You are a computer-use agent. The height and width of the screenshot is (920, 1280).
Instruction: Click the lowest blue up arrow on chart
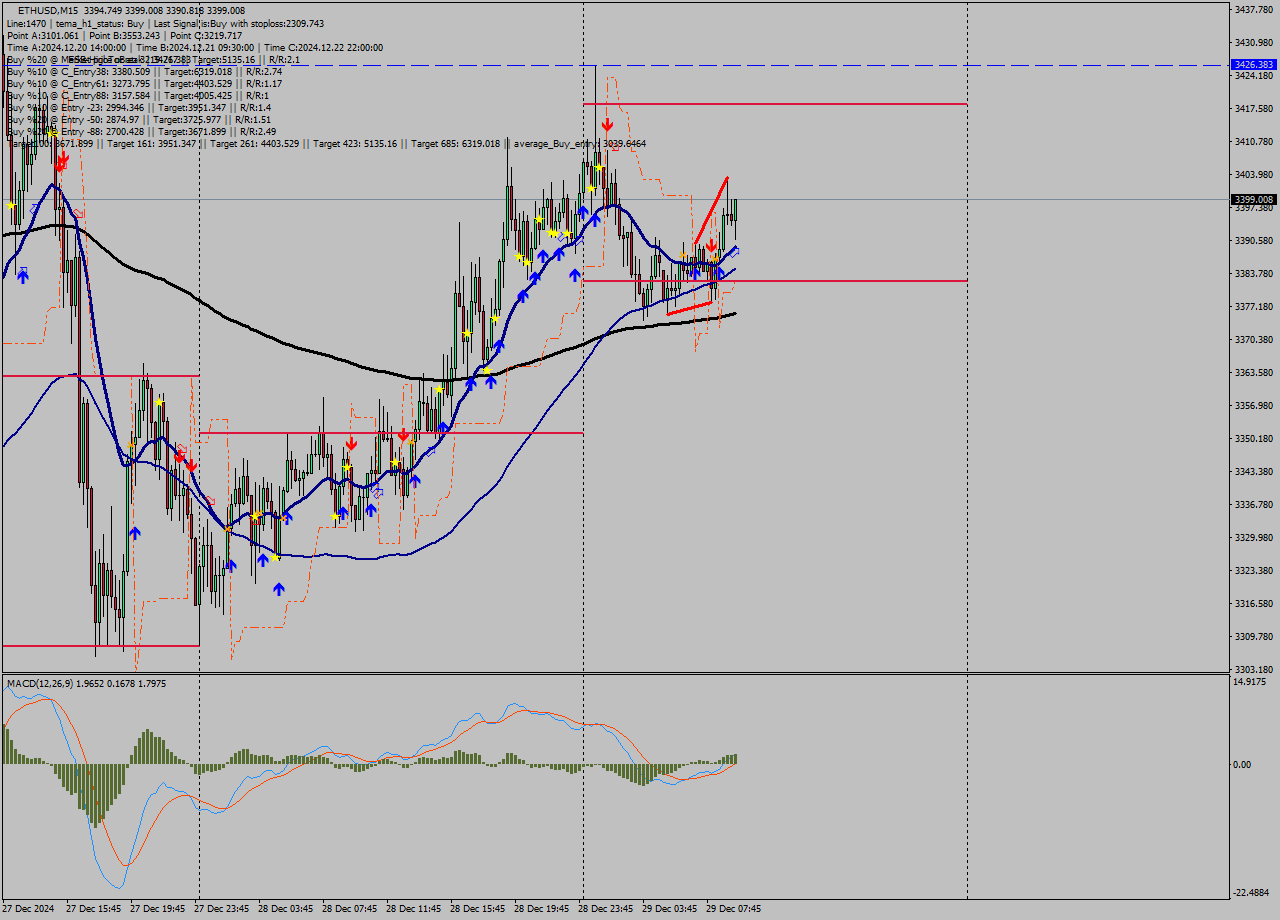(279, 589)
